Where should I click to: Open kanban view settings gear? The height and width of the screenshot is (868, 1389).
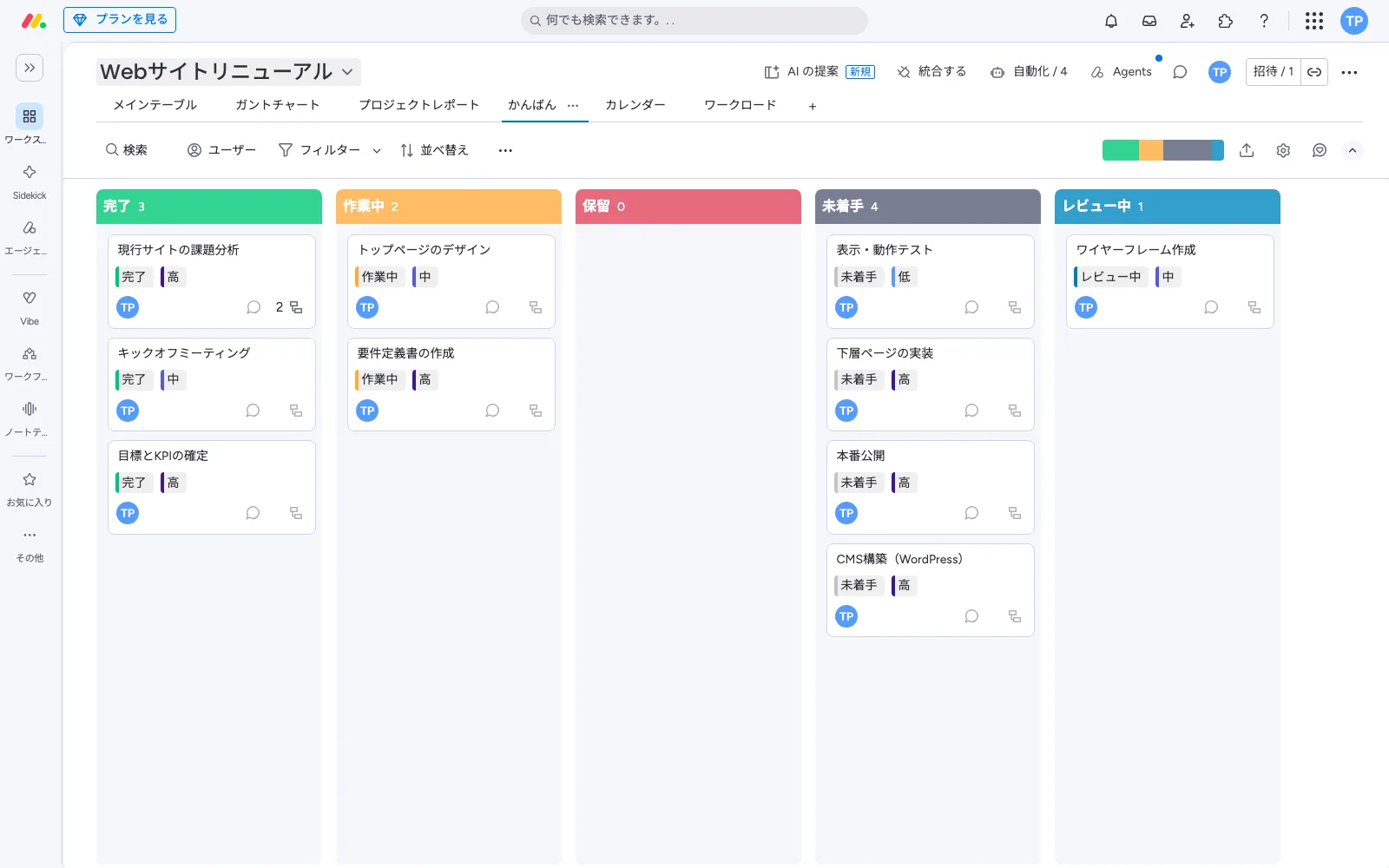pos(1283,150)
